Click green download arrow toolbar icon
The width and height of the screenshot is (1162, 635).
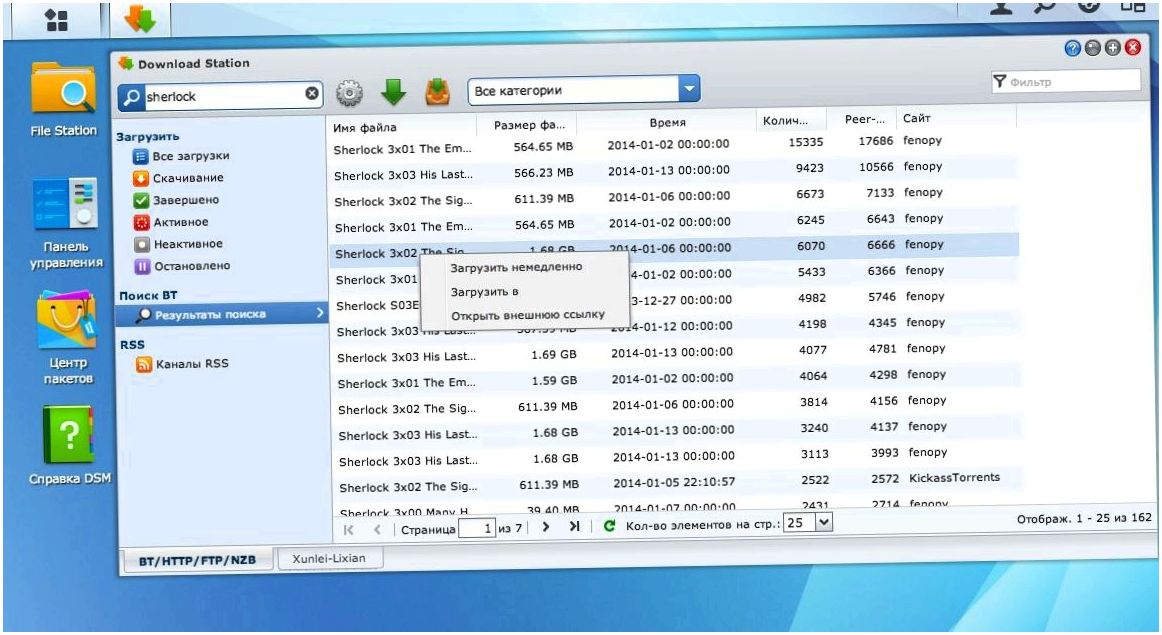pos(394,92)
